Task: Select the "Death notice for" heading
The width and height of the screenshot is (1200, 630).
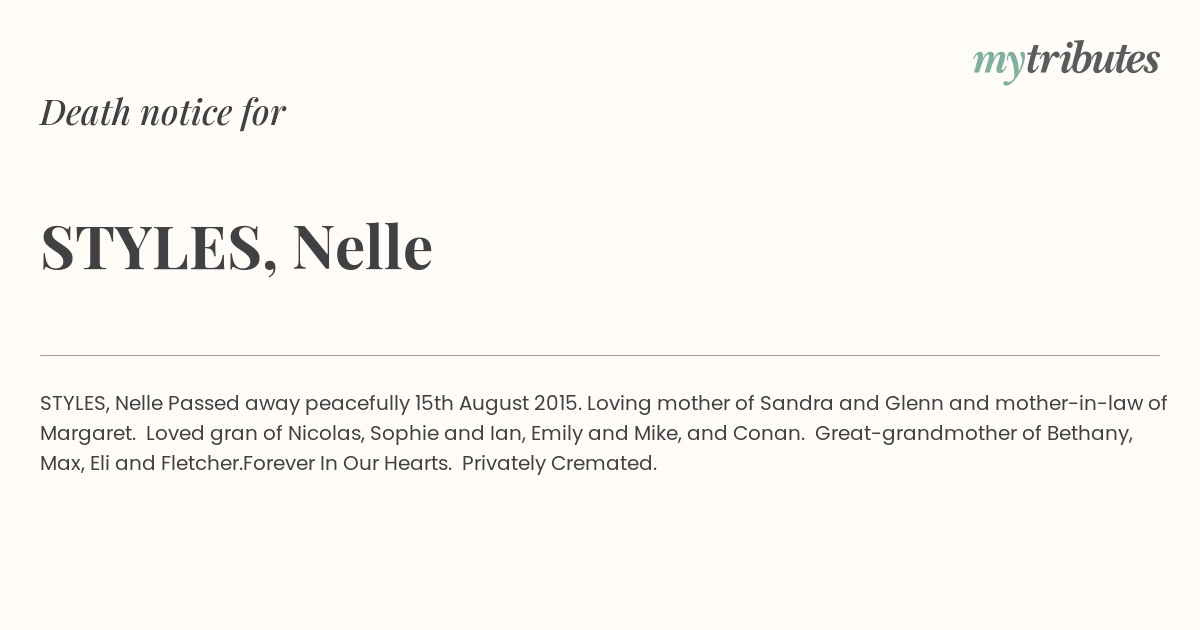Action: [163, 112]
